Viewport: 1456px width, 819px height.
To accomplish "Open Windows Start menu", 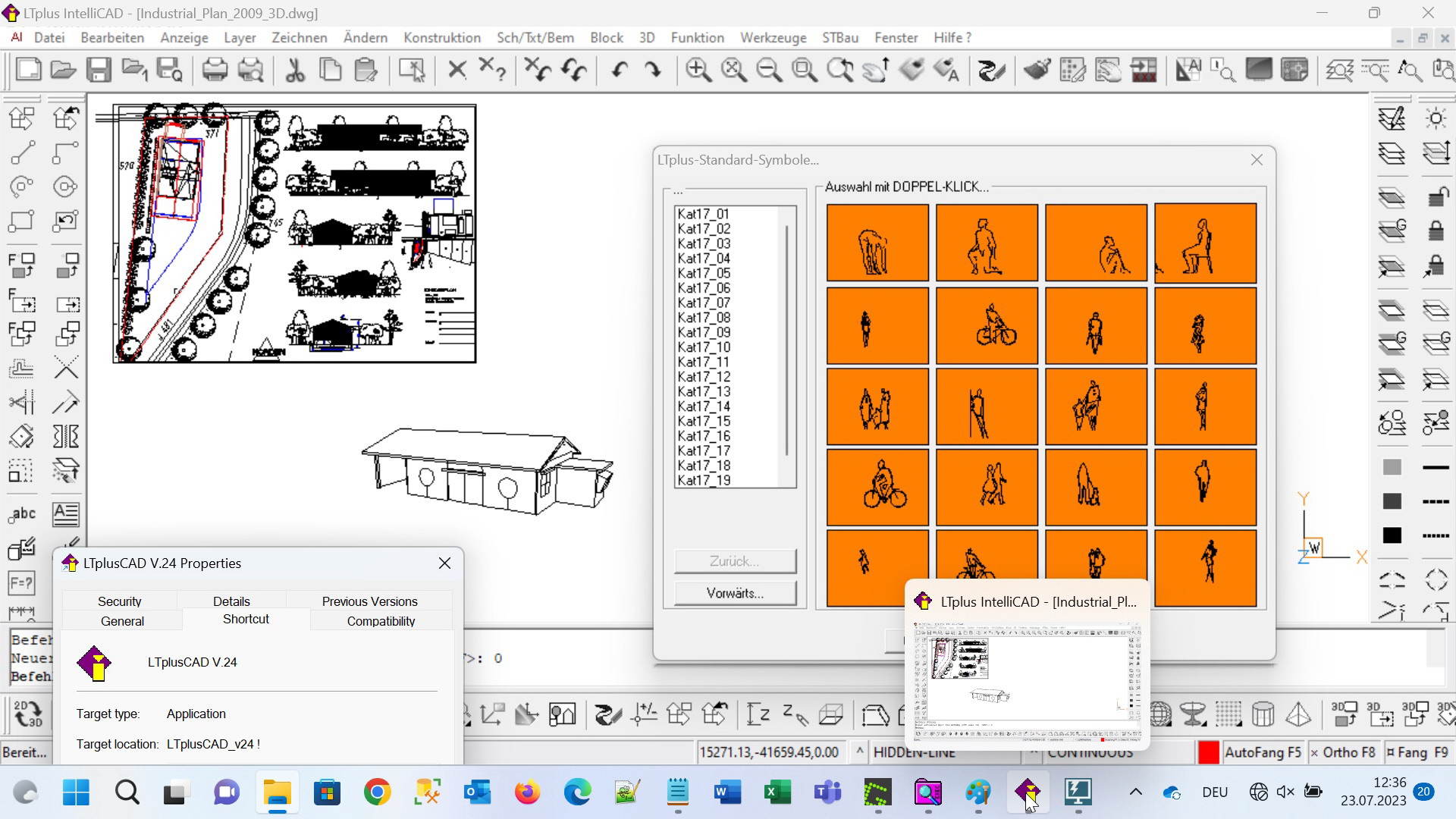I will (76, 792).
